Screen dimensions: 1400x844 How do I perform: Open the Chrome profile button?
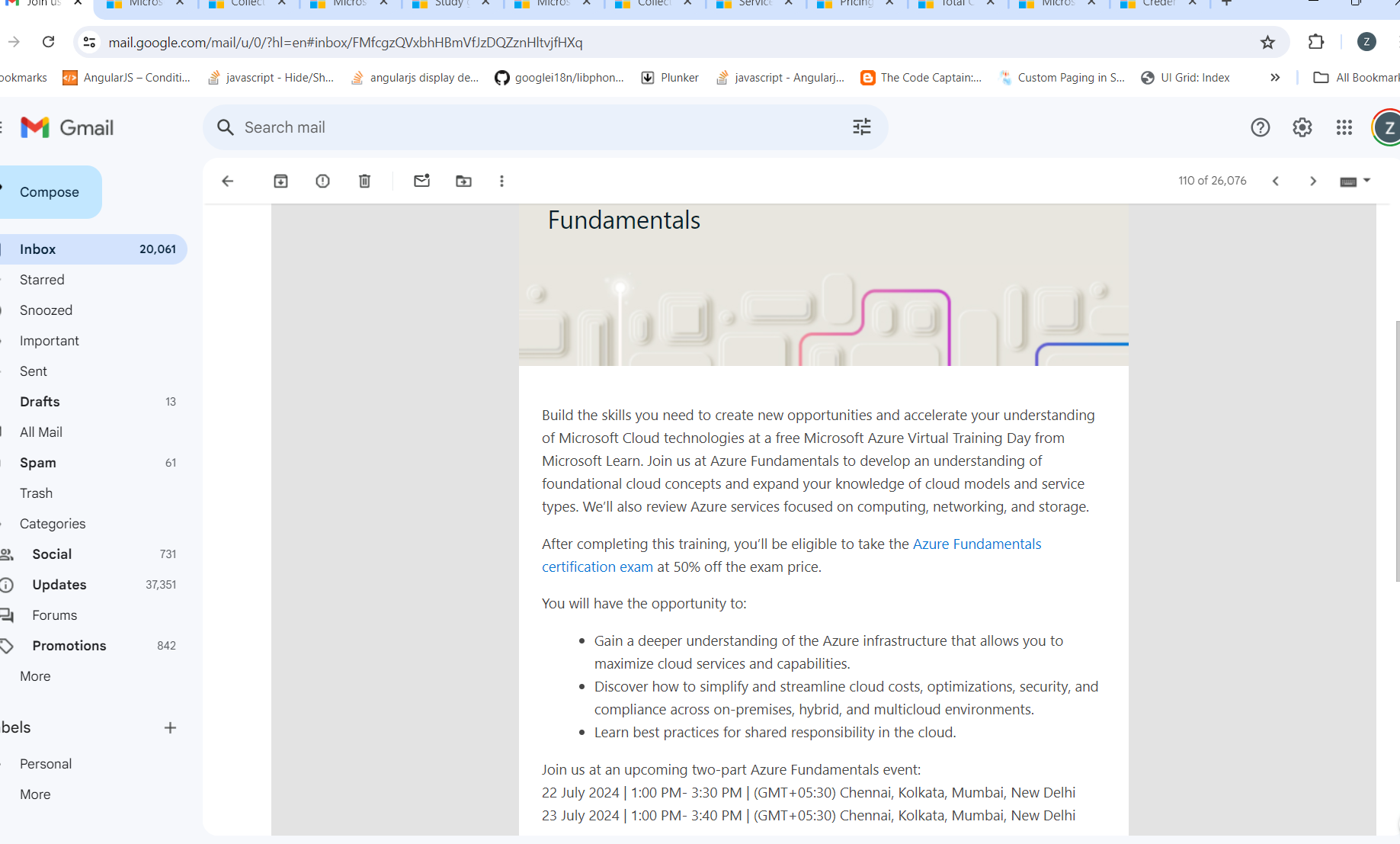pyautogui.click(x=1366, y=42)
